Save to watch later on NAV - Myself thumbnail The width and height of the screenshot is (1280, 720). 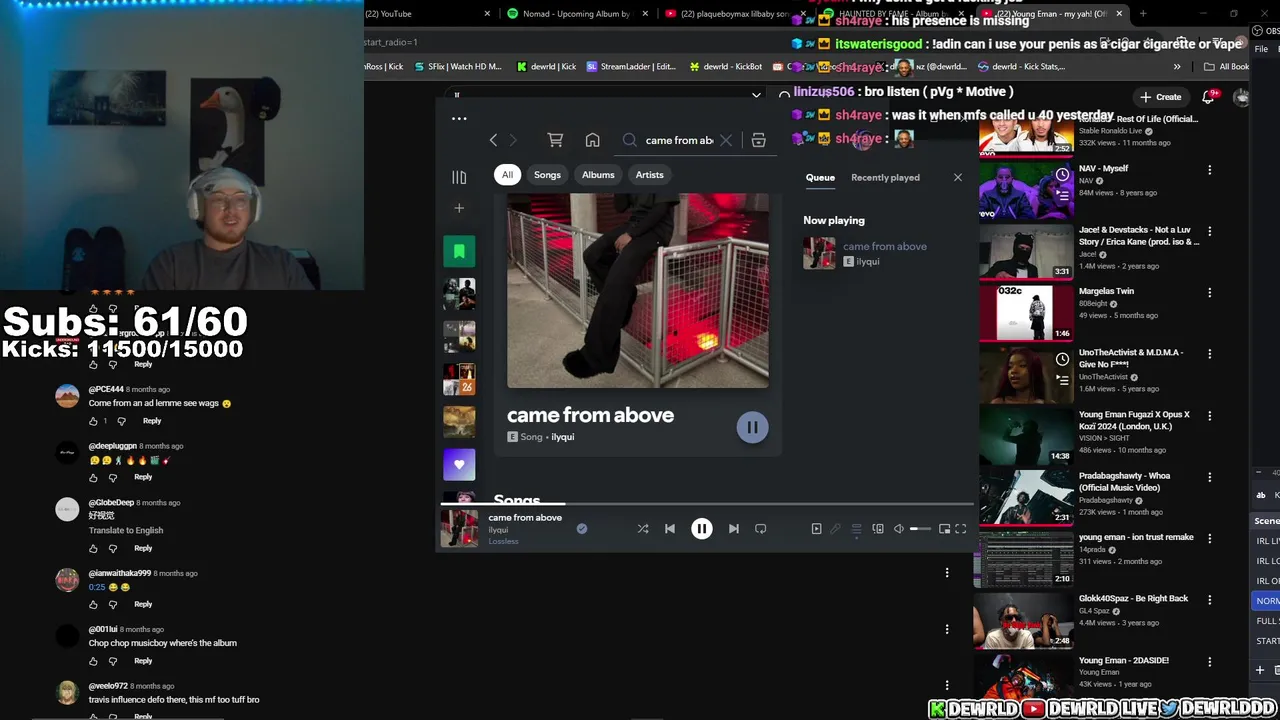pos(1062,175)
